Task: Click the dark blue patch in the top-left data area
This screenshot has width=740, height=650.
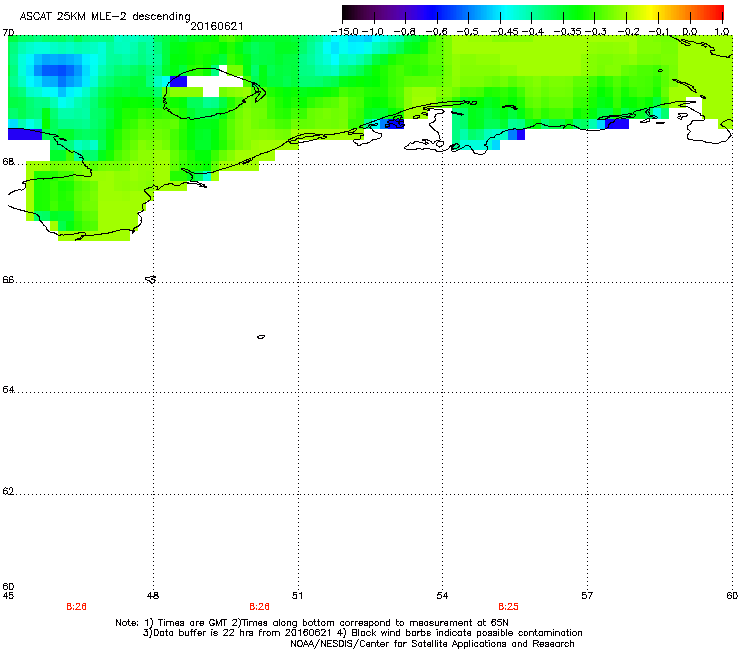Action: 58,70
